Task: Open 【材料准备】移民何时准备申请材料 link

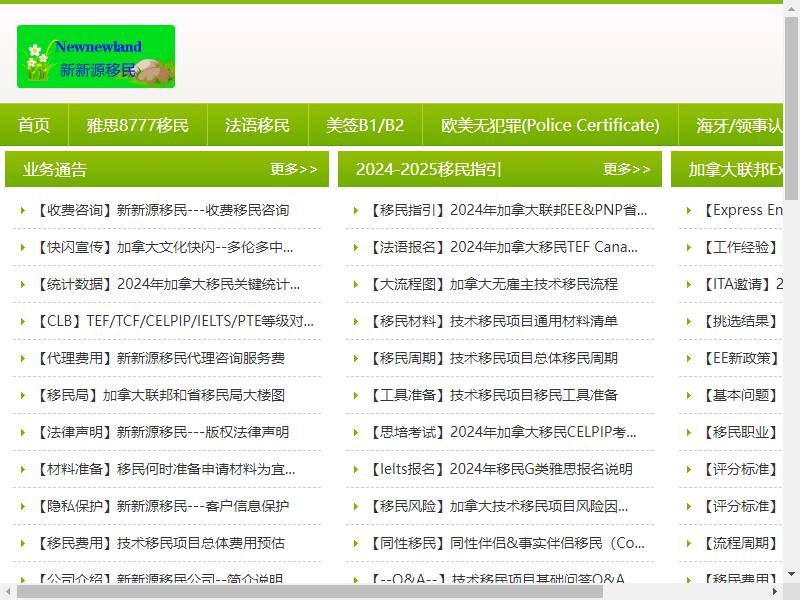Action: click(x=166, y=469)
